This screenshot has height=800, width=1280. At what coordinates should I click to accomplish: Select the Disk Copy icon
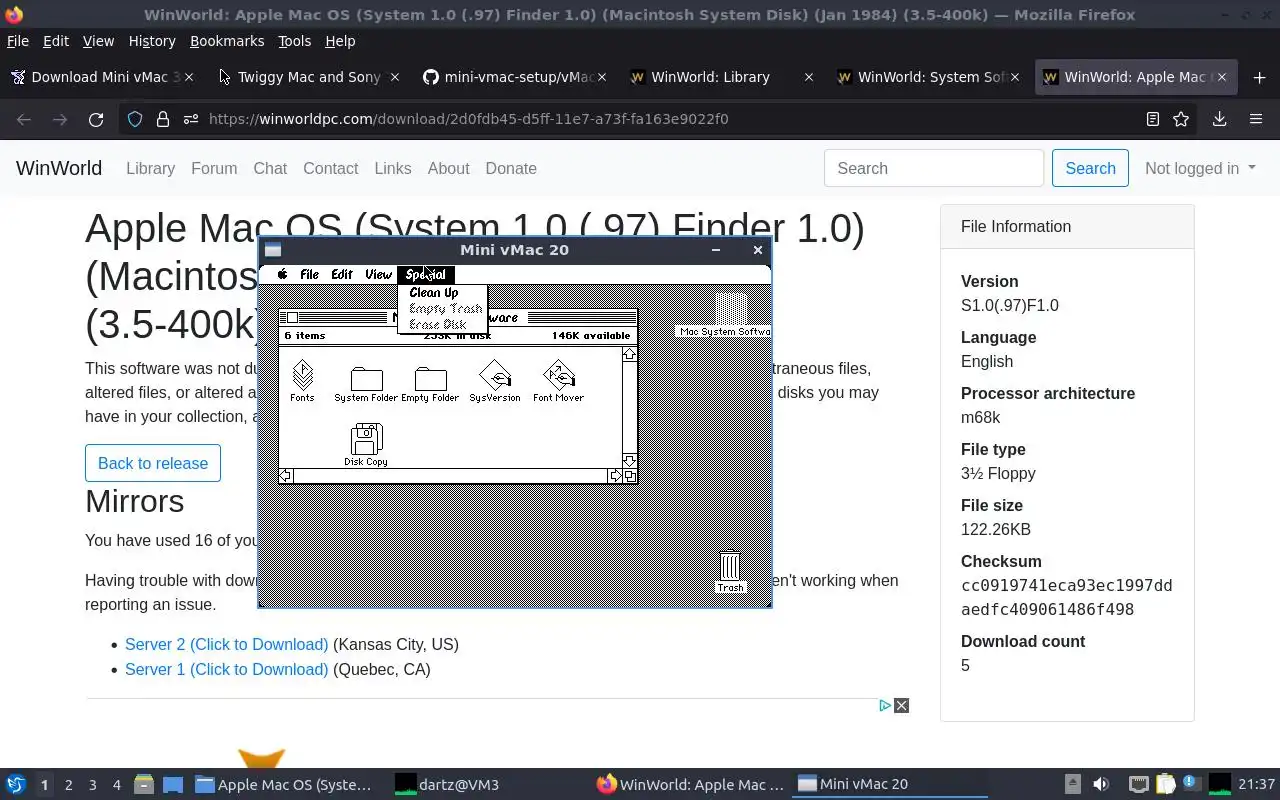click(x=366, y=439)
